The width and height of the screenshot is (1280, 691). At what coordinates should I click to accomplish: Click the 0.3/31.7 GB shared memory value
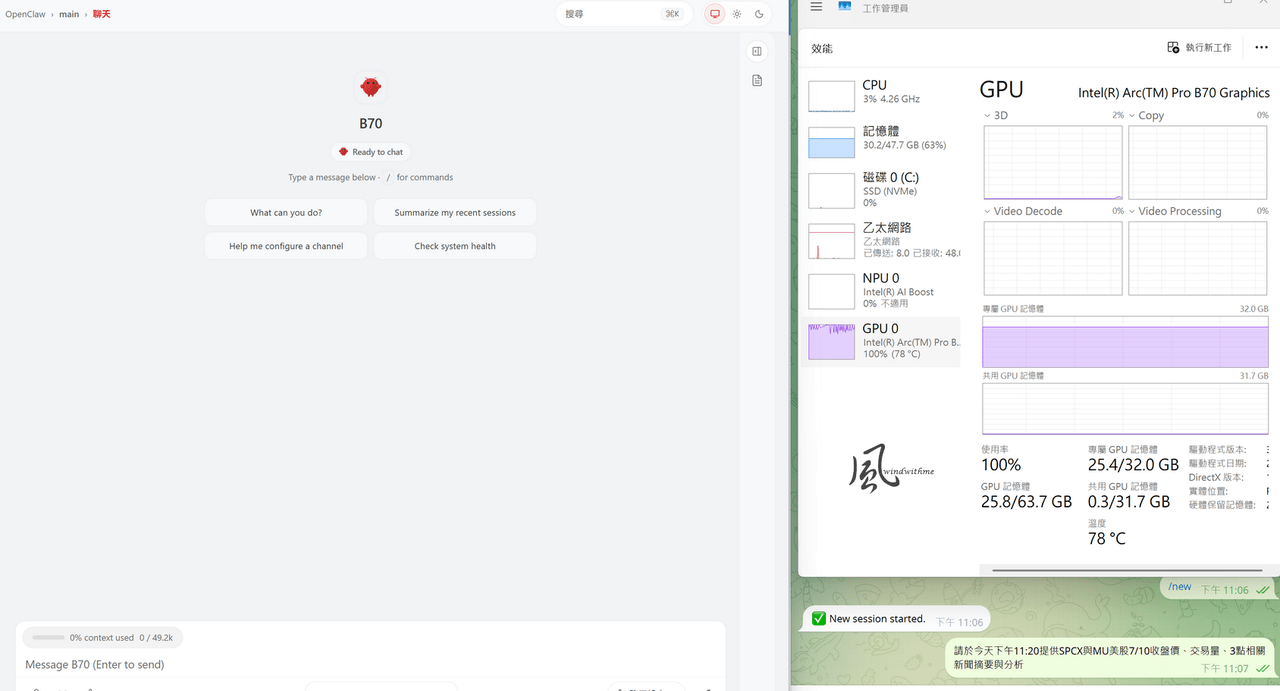tap(1129, 502)
